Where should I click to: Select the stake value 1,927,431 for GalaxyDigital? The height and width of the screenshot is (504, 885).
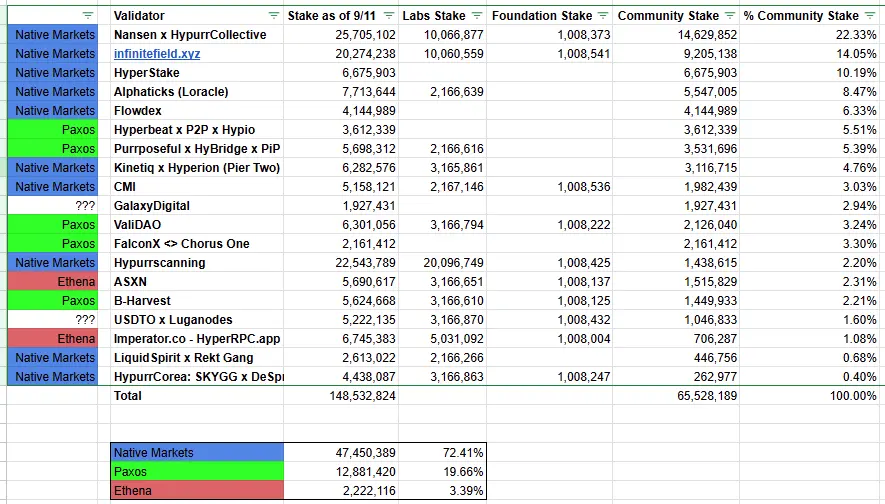tap(341, 206)
